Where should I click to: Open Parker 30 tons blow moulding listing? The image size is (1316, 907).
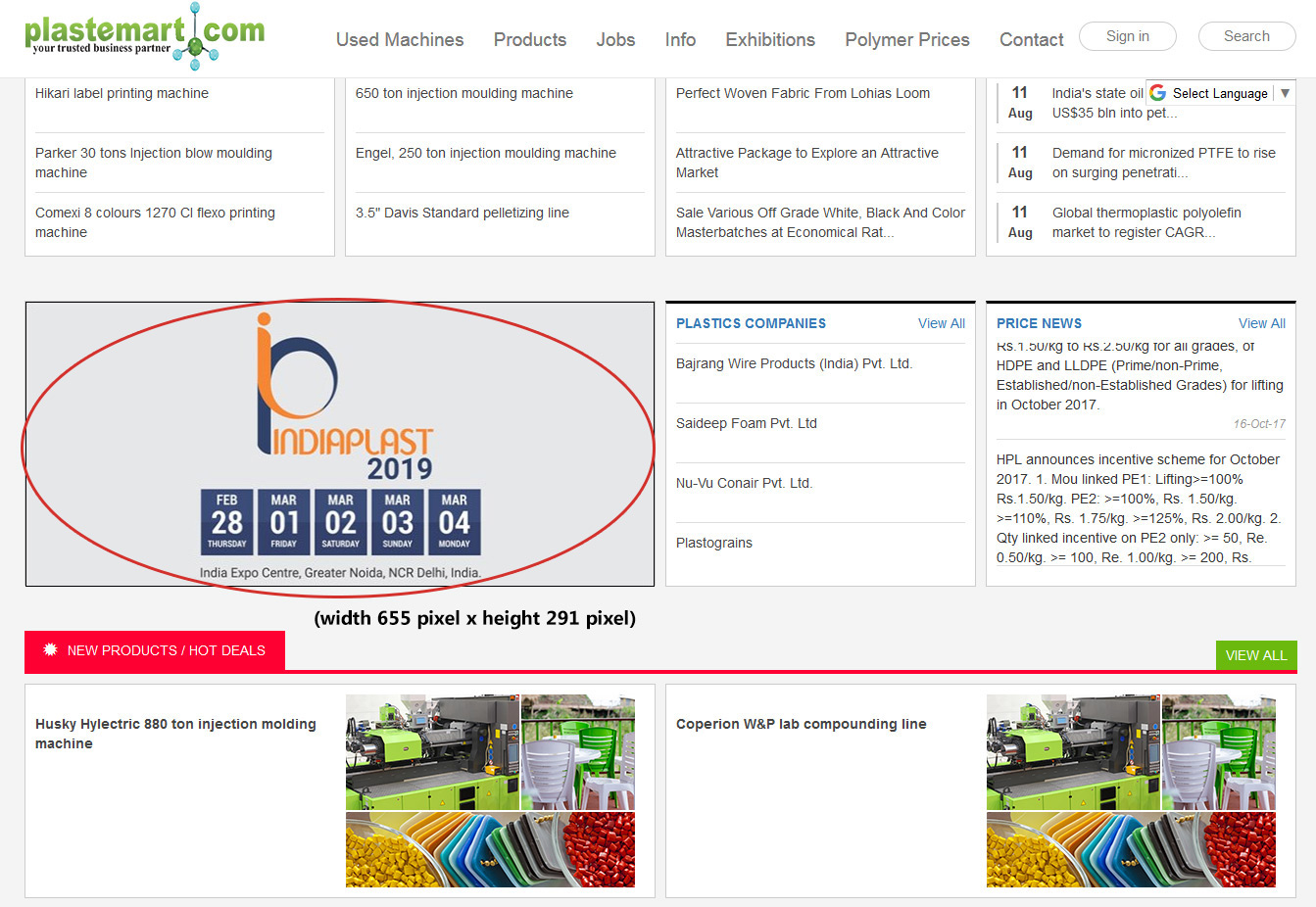[154, 163]
